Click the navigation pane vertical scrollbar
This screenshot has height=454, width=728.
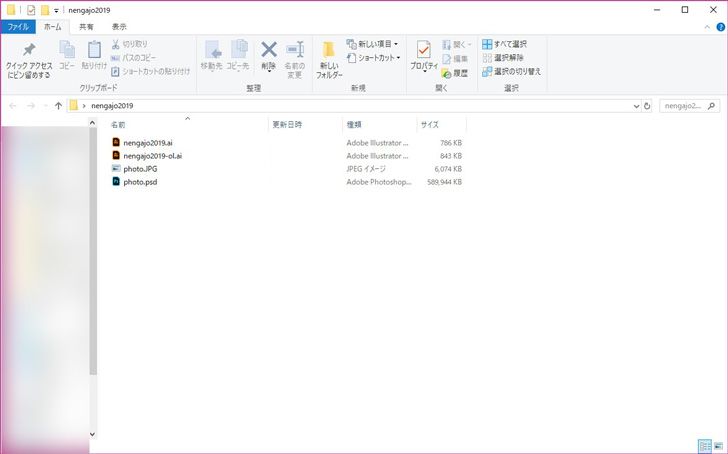coord(93,250)
